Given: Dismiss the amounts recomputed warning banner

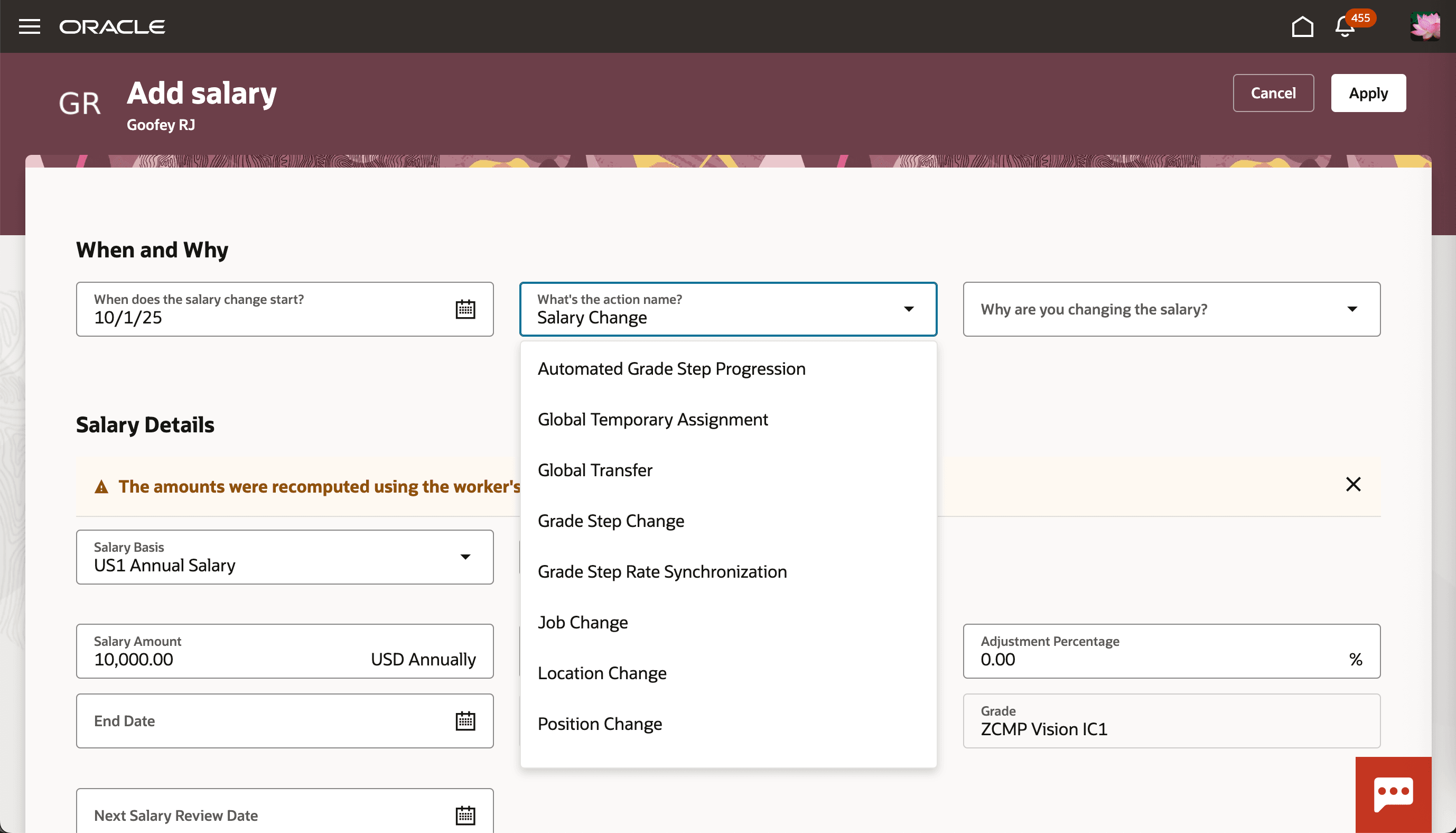Looking at the screenshot, I should (1353, 484).
